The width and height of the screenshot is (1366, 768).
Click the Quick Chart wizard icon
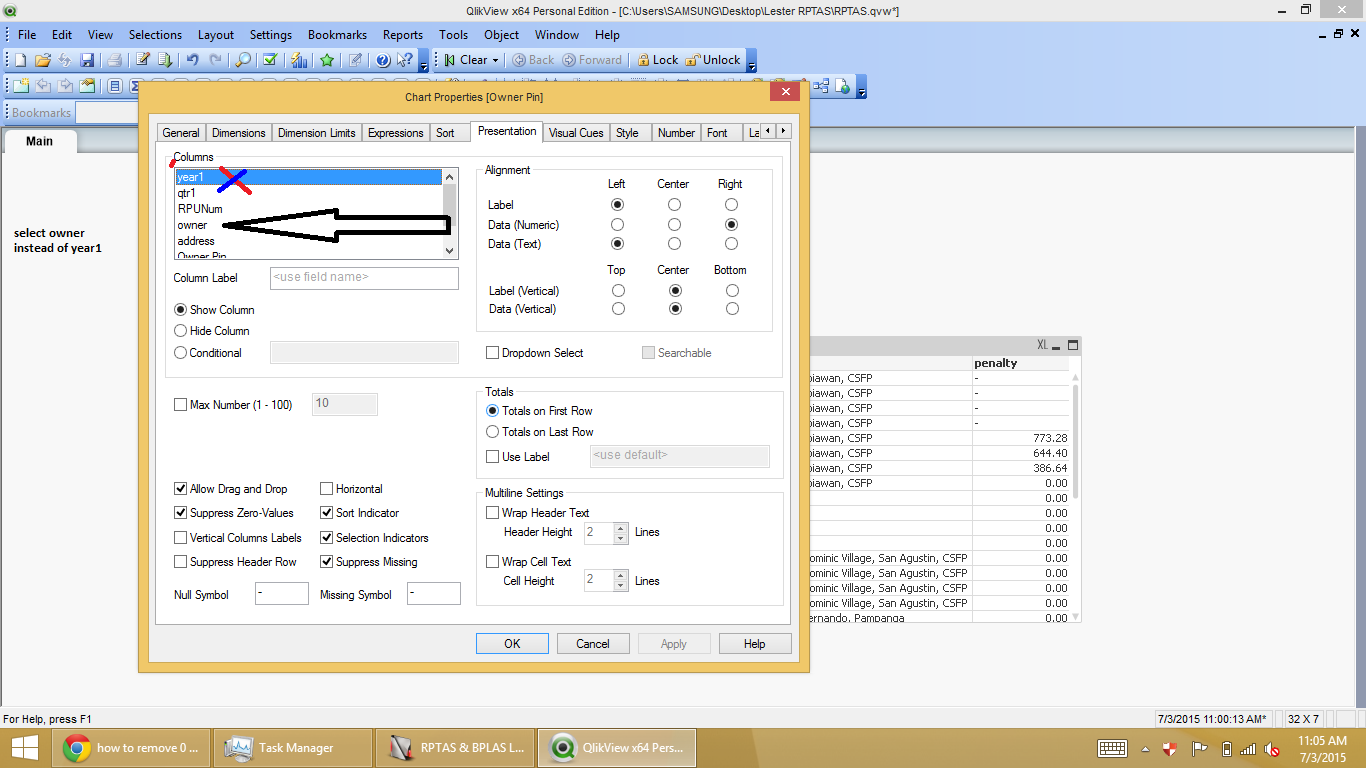coord(298,60)
